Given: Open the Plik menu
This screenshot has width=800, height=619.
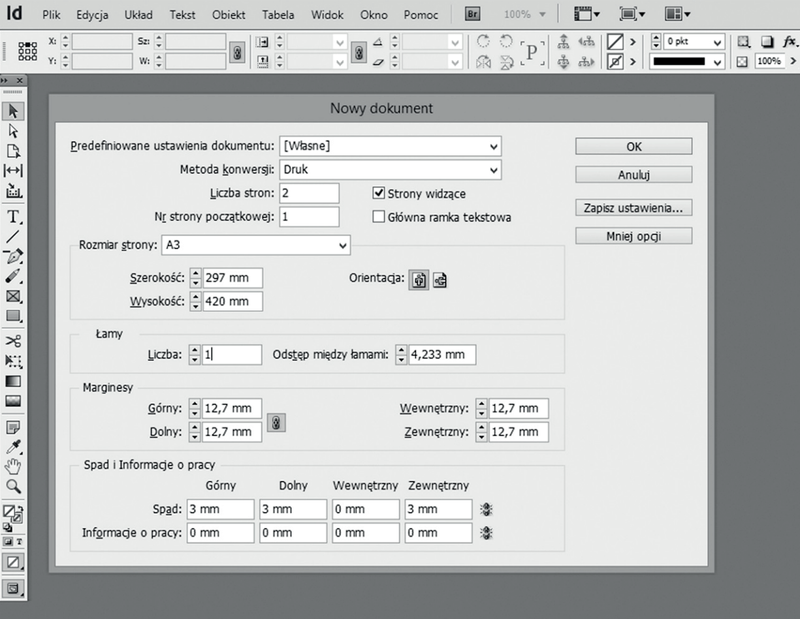Looking at the screenshot, I should pyautogui.click(x=52, y=16).
